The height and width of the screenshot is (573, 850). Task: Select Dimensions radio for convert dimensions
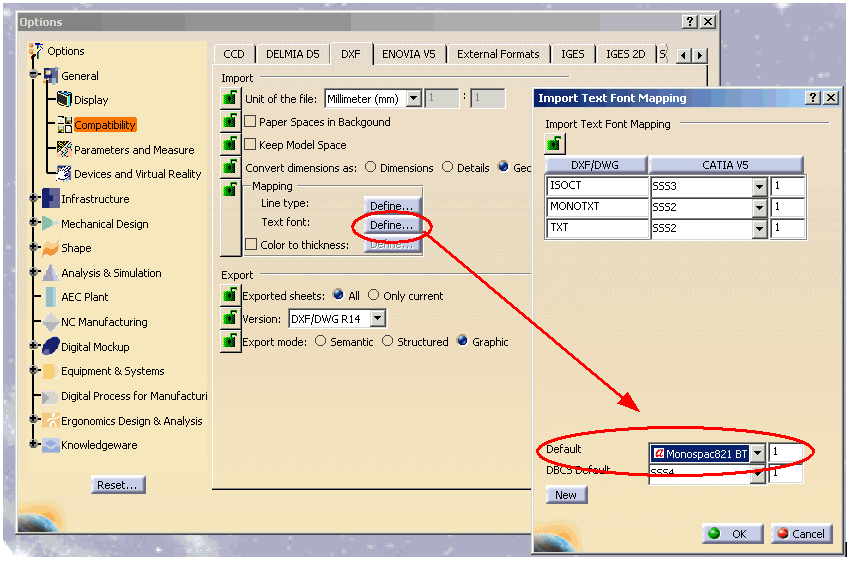(370, 167)
